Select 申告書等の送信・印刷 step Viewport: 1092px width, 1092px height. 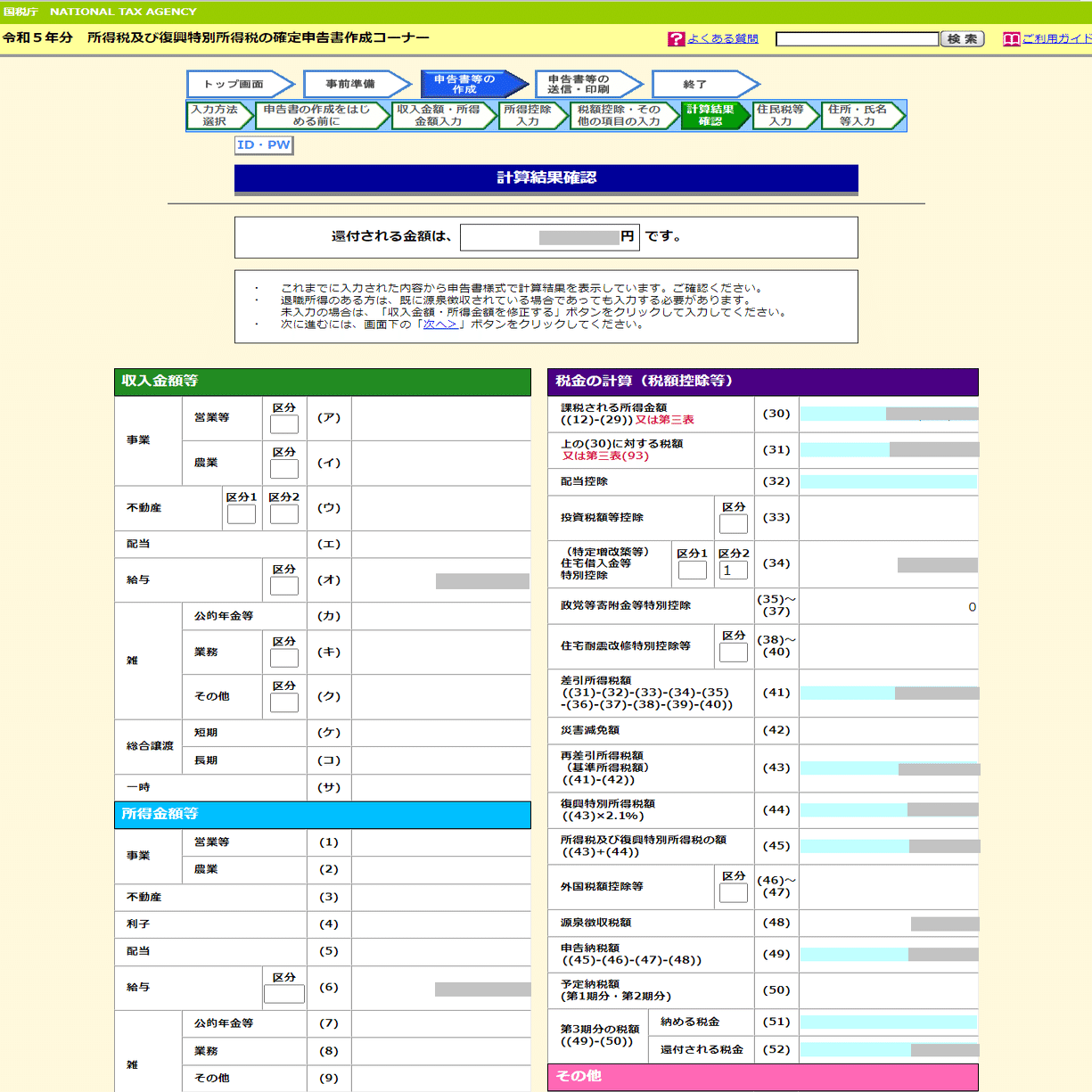(x=587, y=84)
